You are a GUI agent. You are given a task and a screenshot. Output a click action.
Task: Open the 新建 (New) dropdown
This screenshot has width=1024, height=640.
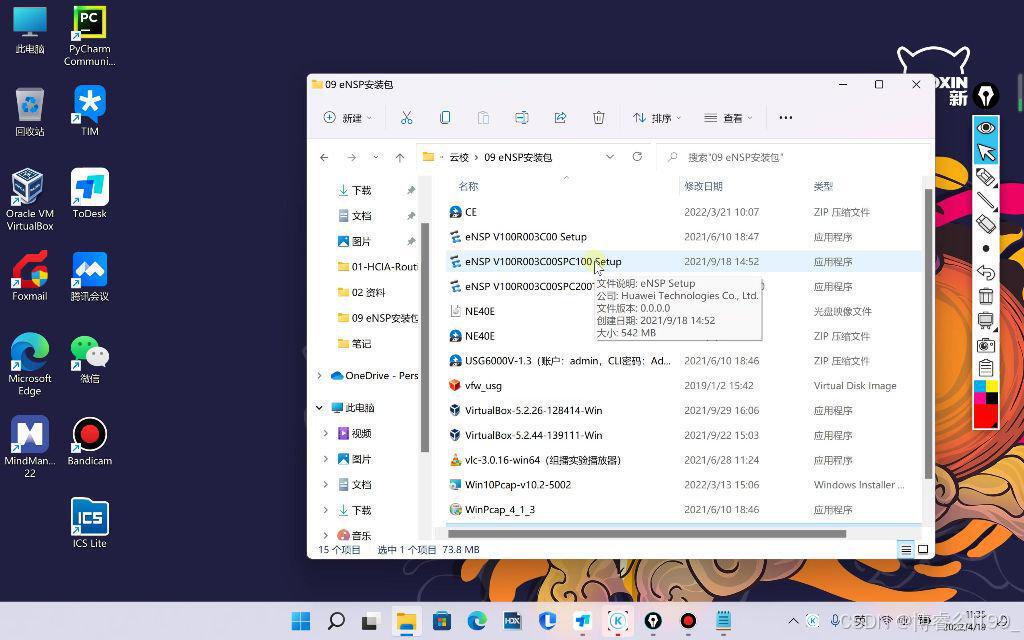tap(348, 118)
